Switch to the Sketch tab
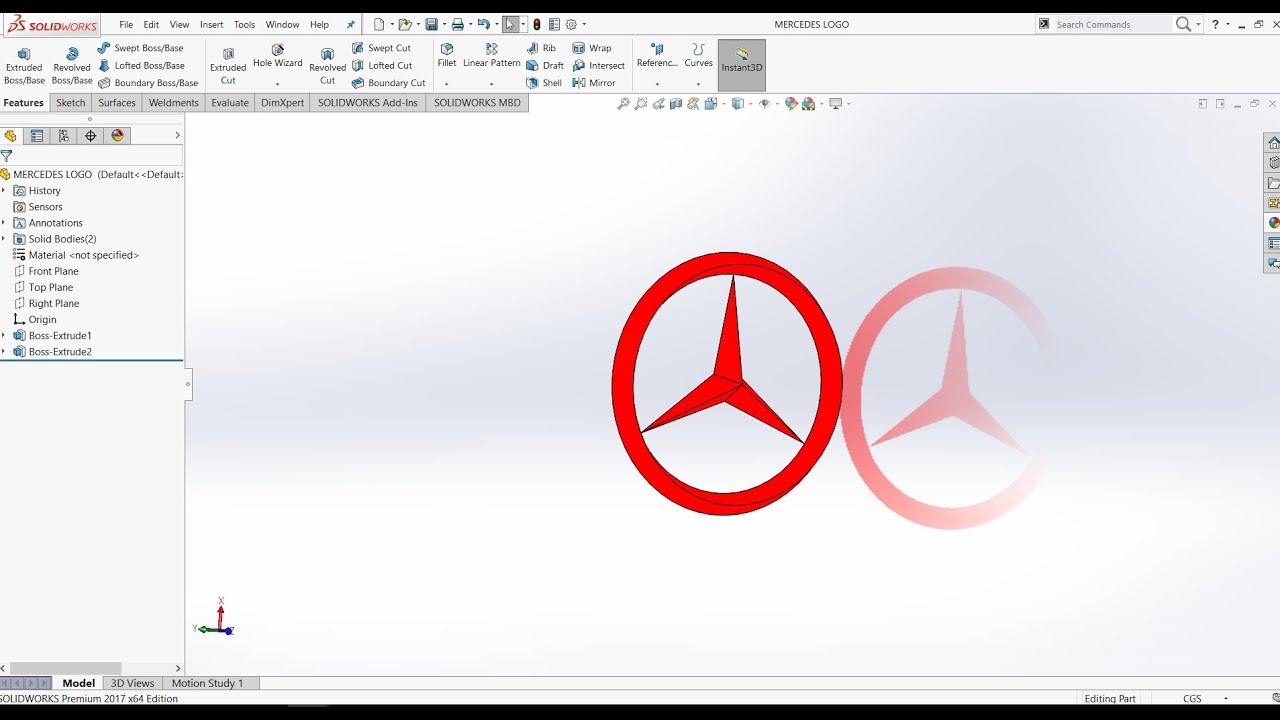 tap(71, 102)
